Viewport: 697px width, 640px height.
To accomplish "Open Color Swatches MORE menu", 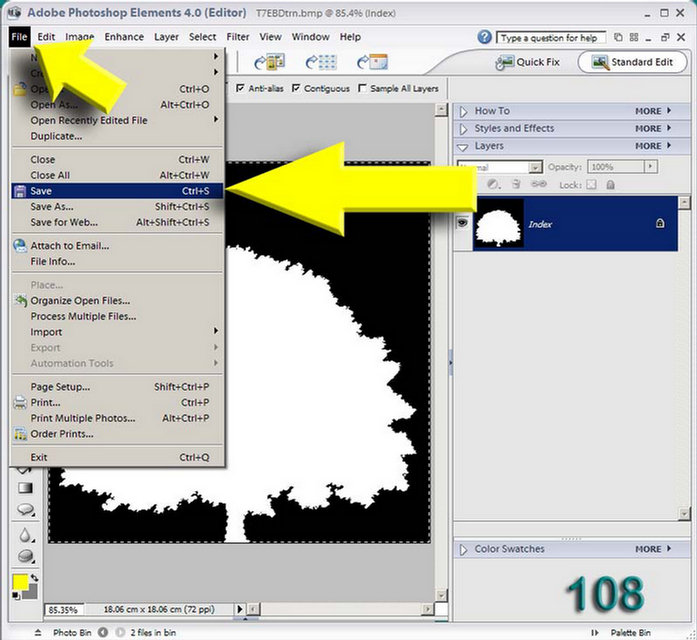I will [x=653, y=549].
